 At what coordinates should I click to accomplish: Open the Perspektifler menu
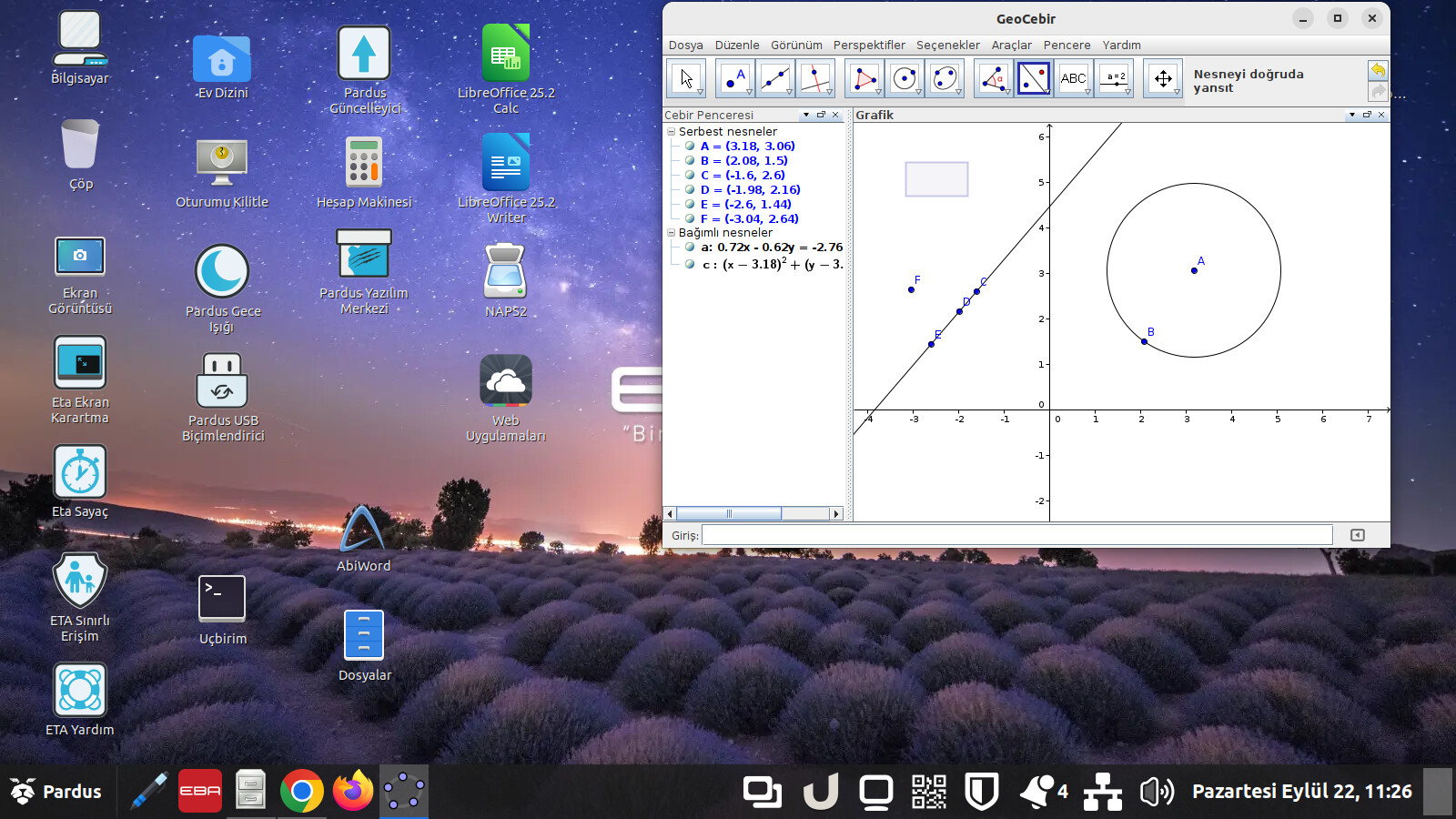click(x=868, y=45)
